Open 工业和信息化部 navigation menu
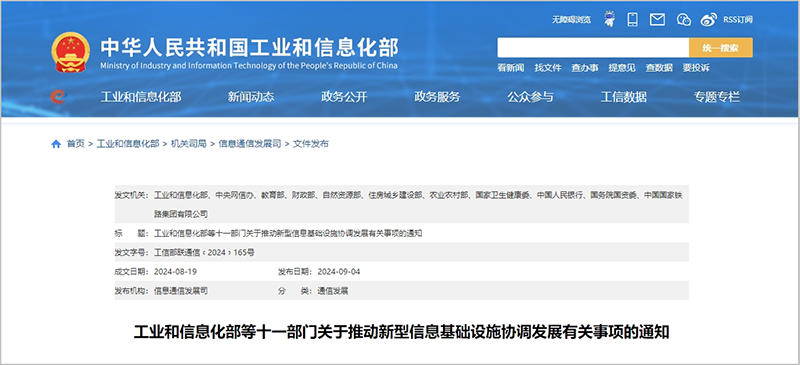 (x=141, y=96)
